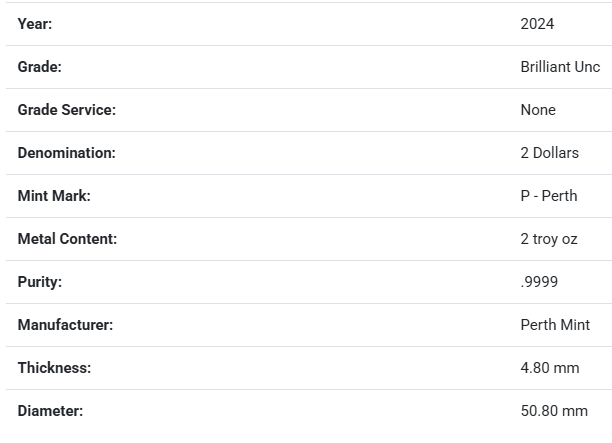Select the 2 Dollars value
Image resolution: width=612 pixels, height=443 pixels.
(x=549, y=153)
